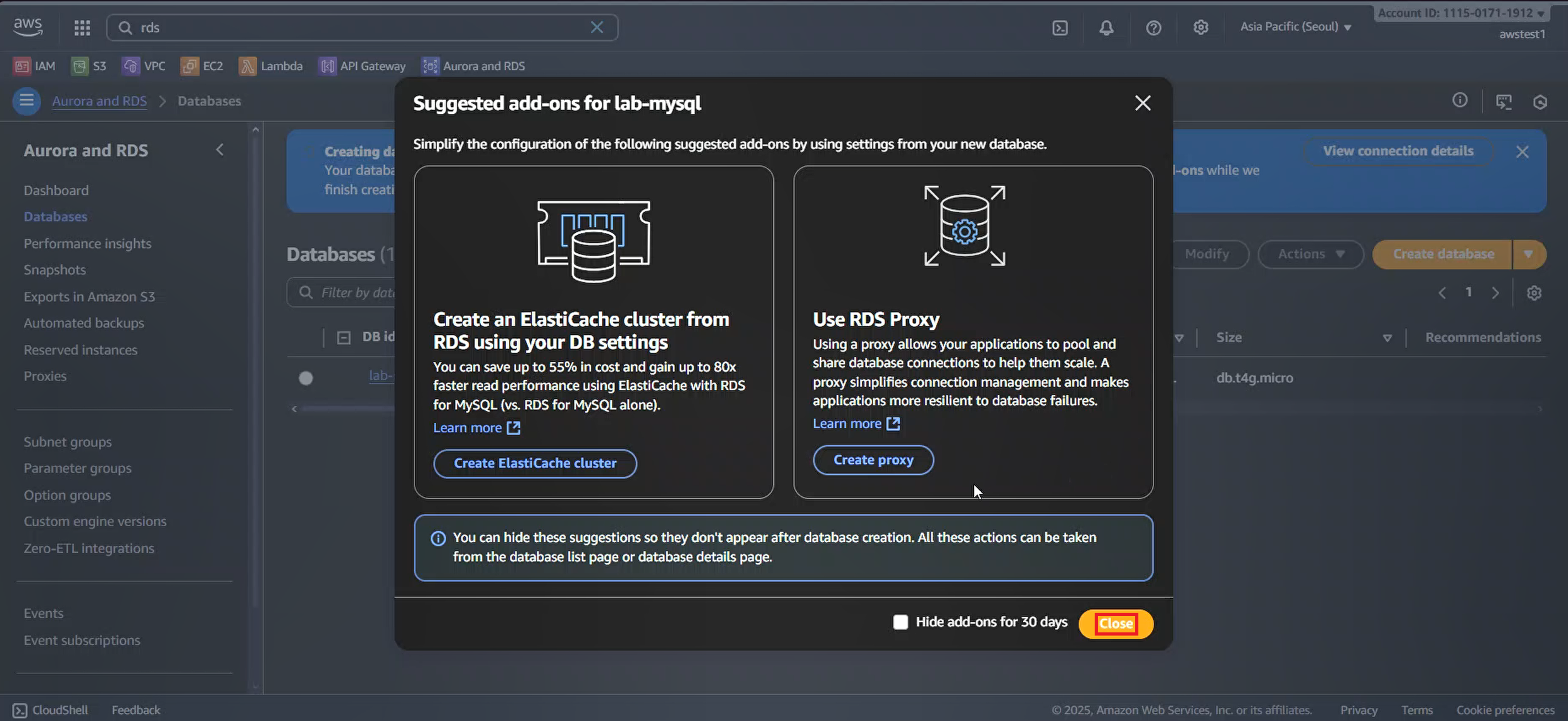1568x721 pixels.
Task: Collapse the Aurora and RDS sidebar
Action: pos(220,150)
